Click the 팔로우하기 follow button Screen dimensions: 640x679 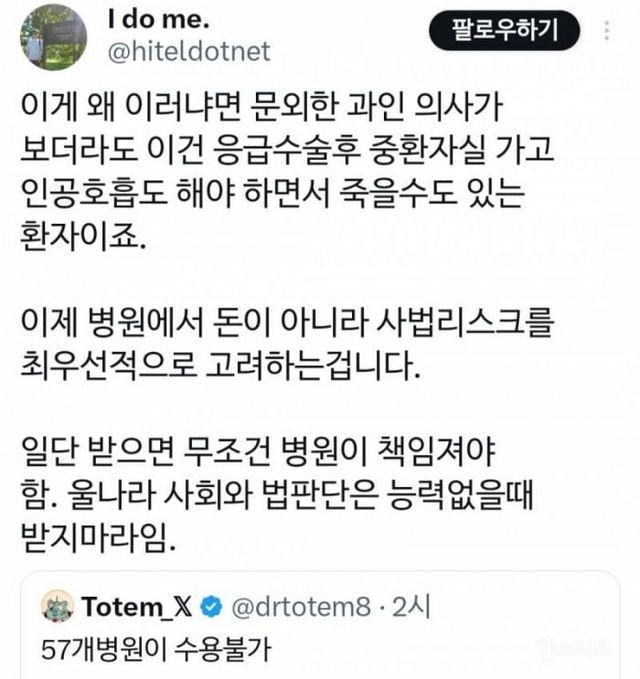point(504,30)
